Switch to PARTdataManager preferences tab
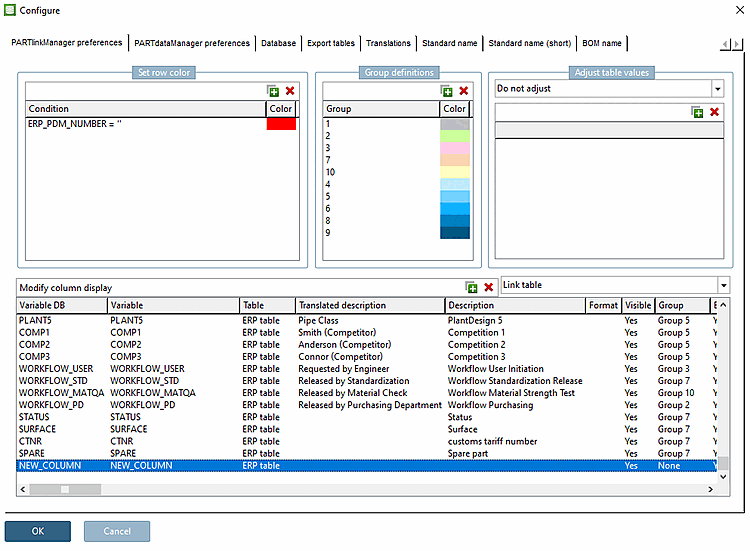 point(192,43)
